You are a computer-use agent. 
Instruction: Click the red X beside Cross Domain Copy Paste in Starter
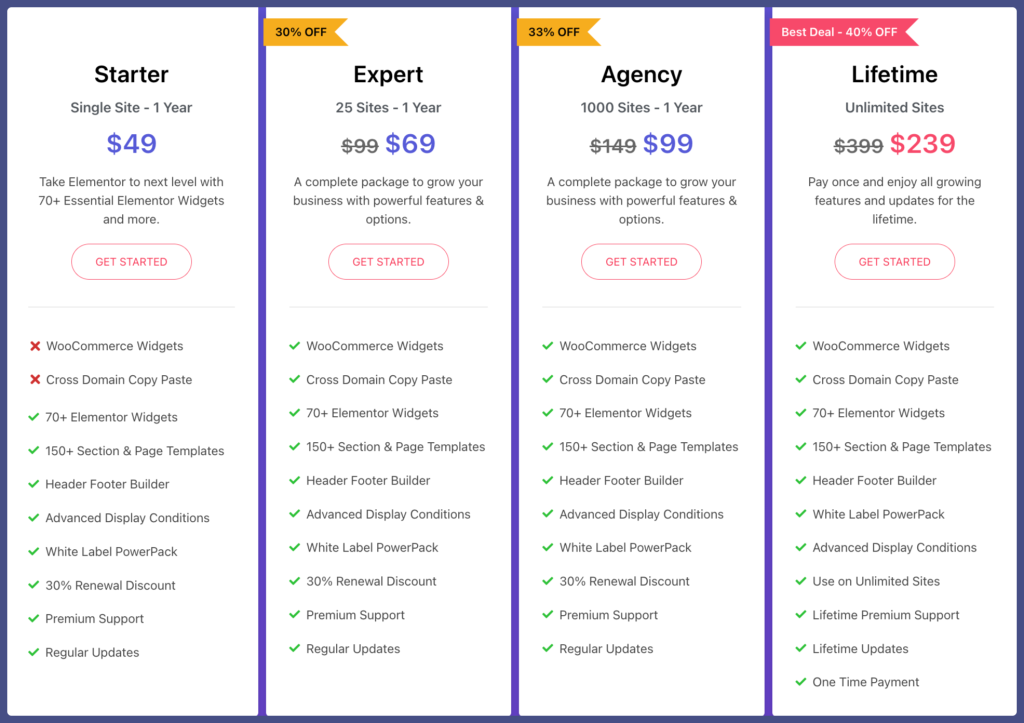(35, 379)
